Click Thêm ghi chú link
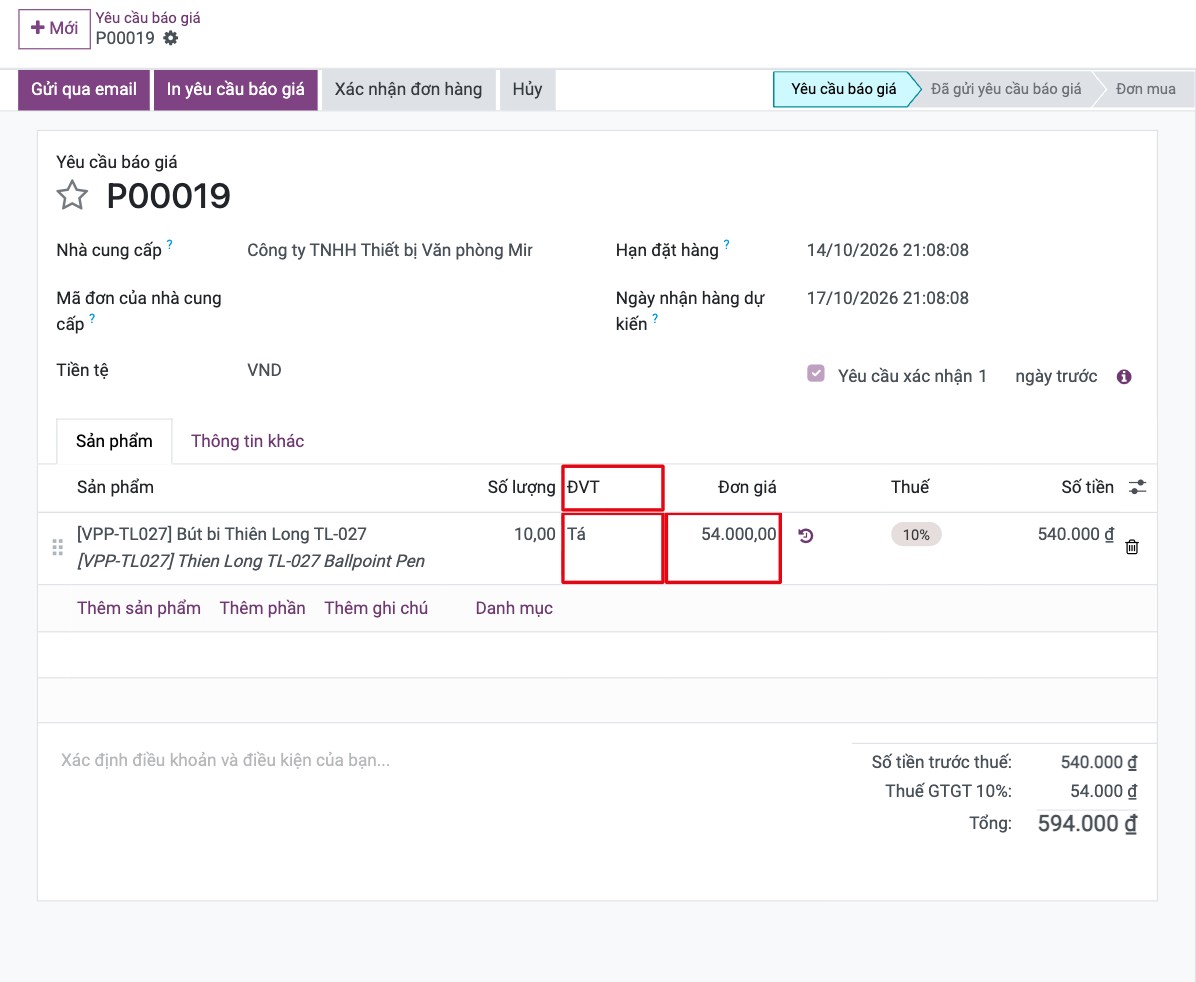The width and height of the screenshot is (1196, 982). click(x=376, y=608)
